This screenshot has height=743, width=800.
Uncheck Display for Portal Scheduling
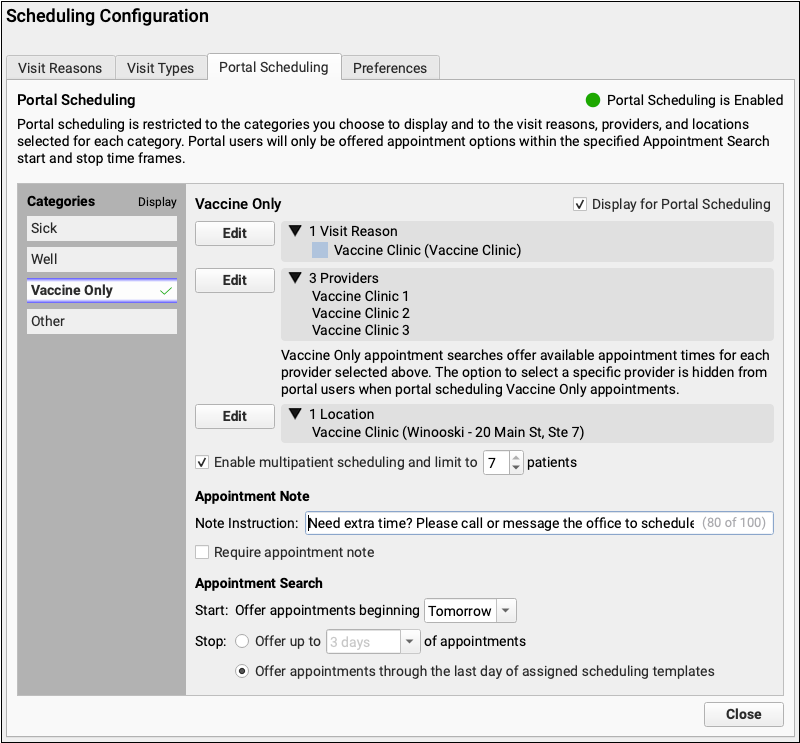pos(580,205)
